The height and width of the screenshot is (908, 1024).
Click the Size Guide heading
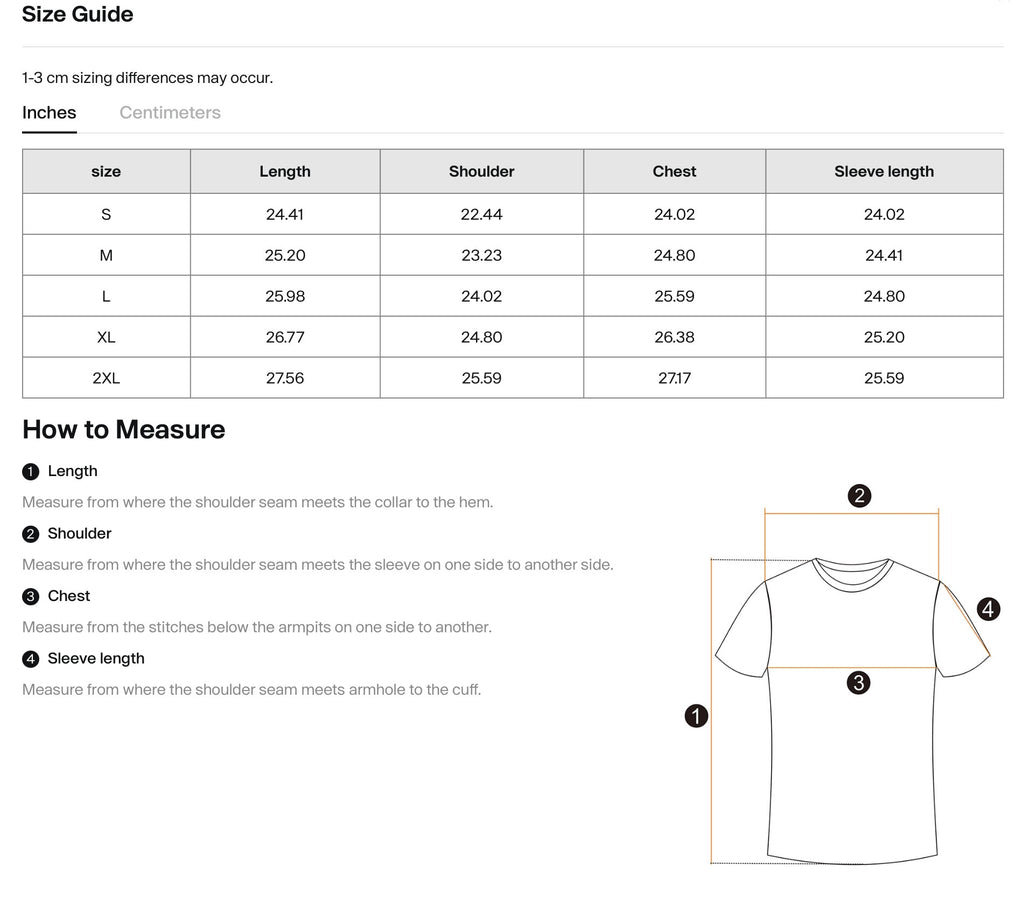[78, 14]
